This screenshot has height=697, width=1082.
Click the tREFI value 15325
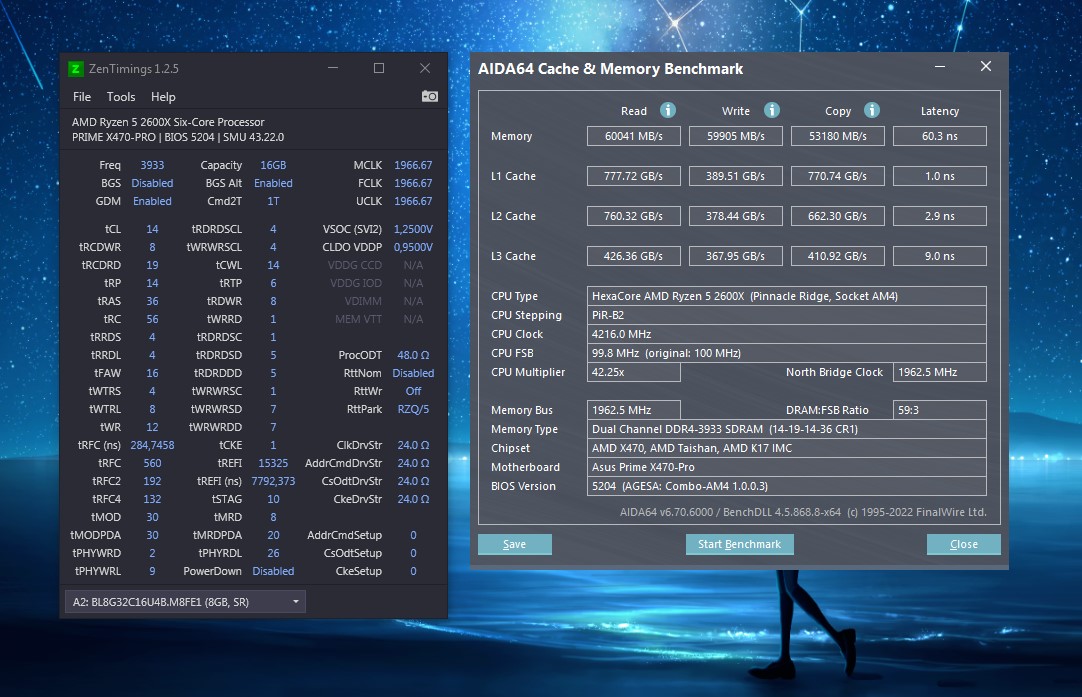(273, 463)
